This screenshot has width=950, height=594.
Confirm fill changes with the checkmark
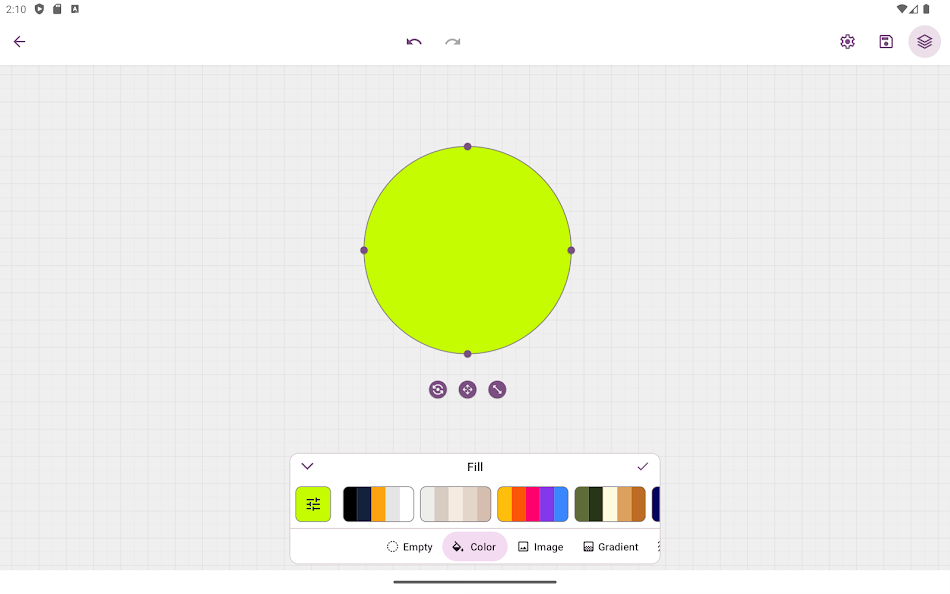[643, 466]
